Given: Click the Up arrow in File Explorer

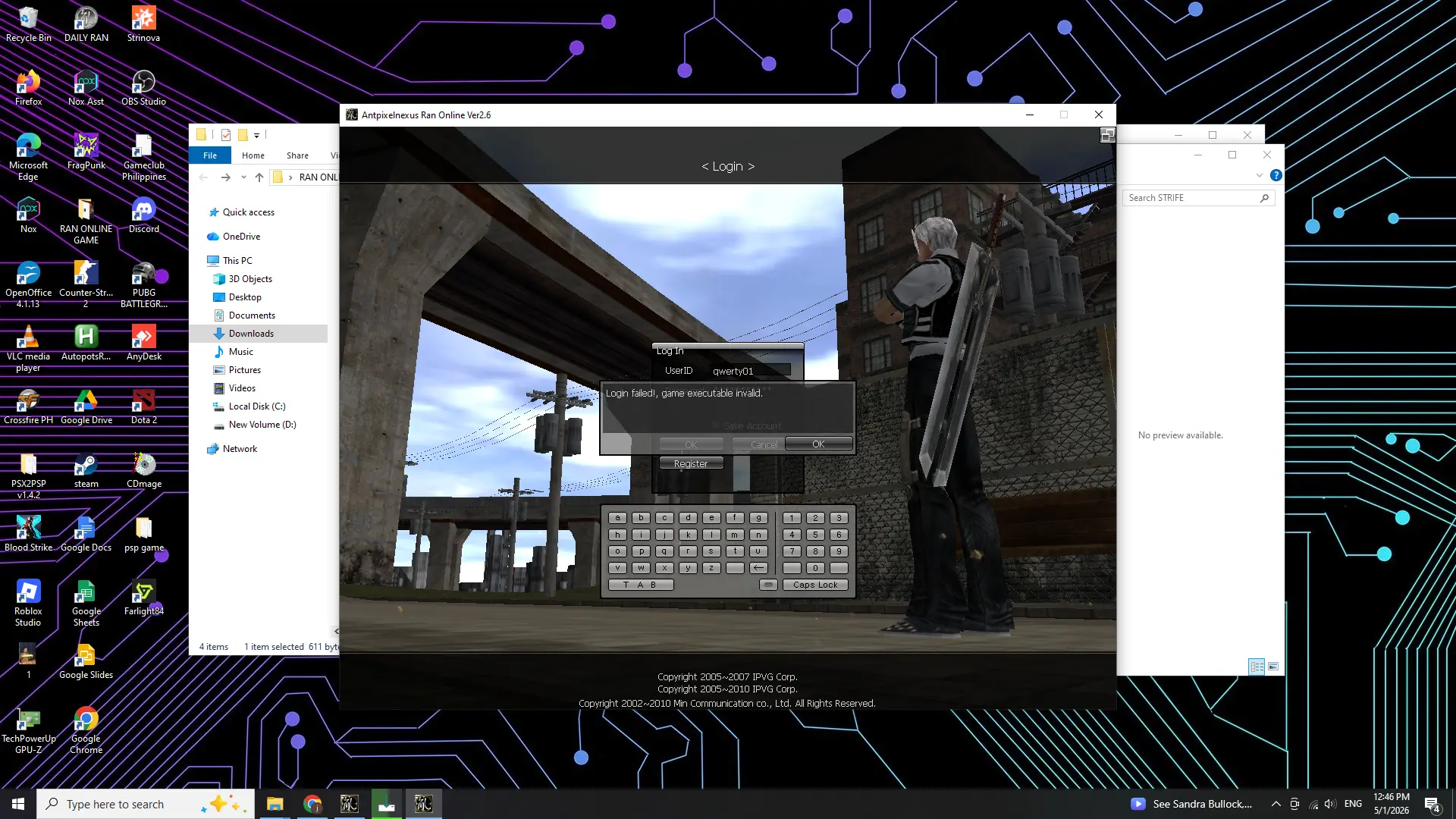Looking at the screenshot, I should pyautogui.click(x=259, y=177).
